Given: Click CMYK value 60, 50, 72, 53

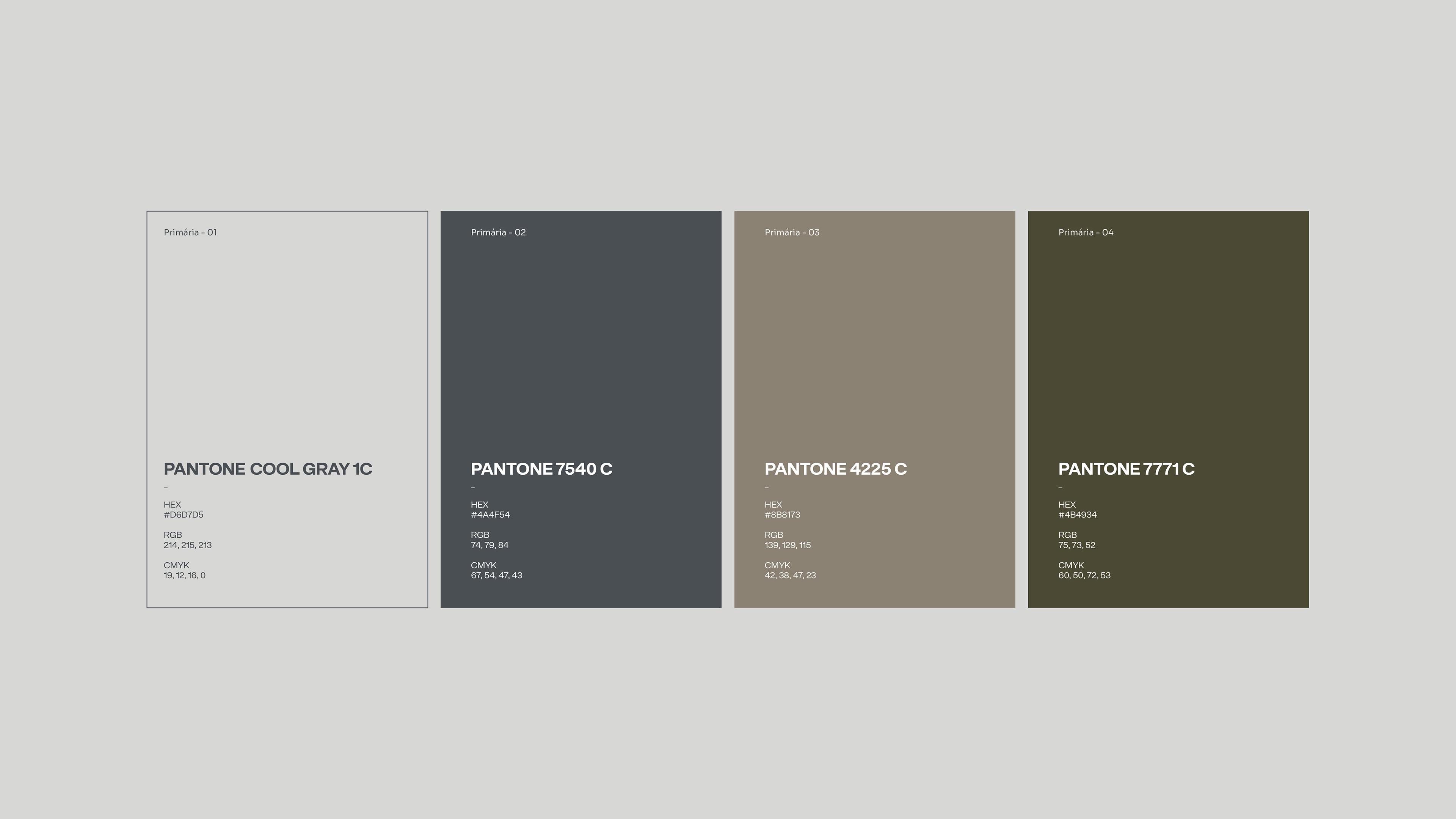Looking at the screenshot, I should (1084, 576).
